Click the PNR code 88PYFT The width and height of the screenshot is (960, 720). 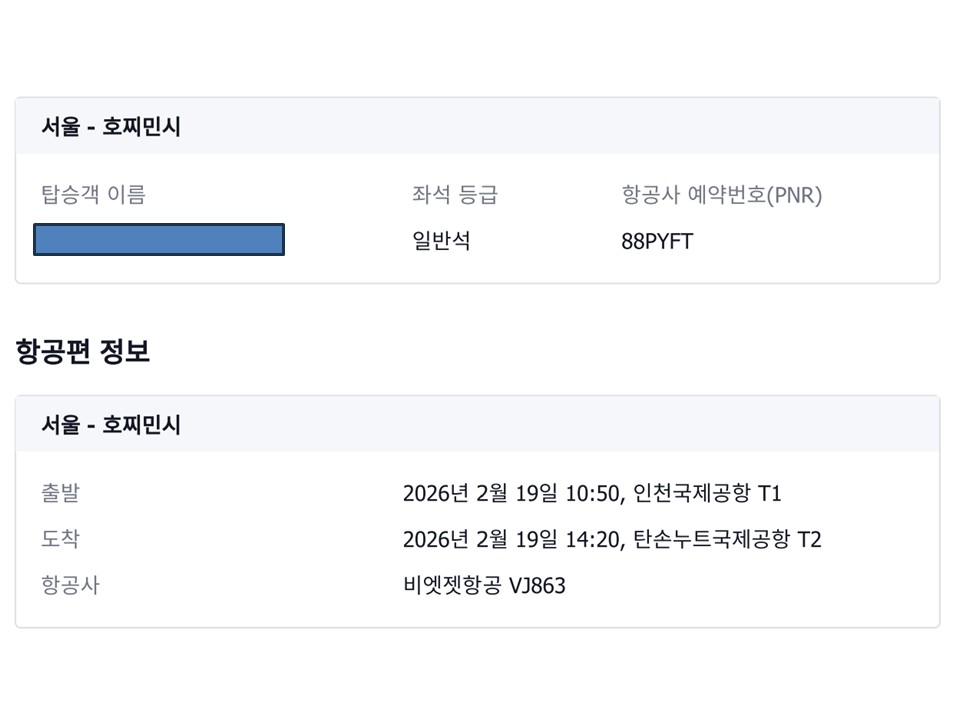(656, 241)
